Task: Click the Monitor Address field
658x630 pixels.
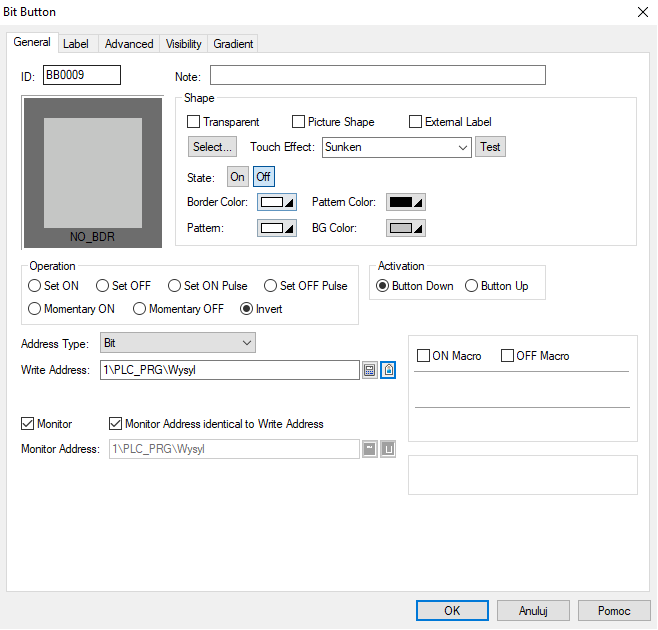Action: click(234, 449)
